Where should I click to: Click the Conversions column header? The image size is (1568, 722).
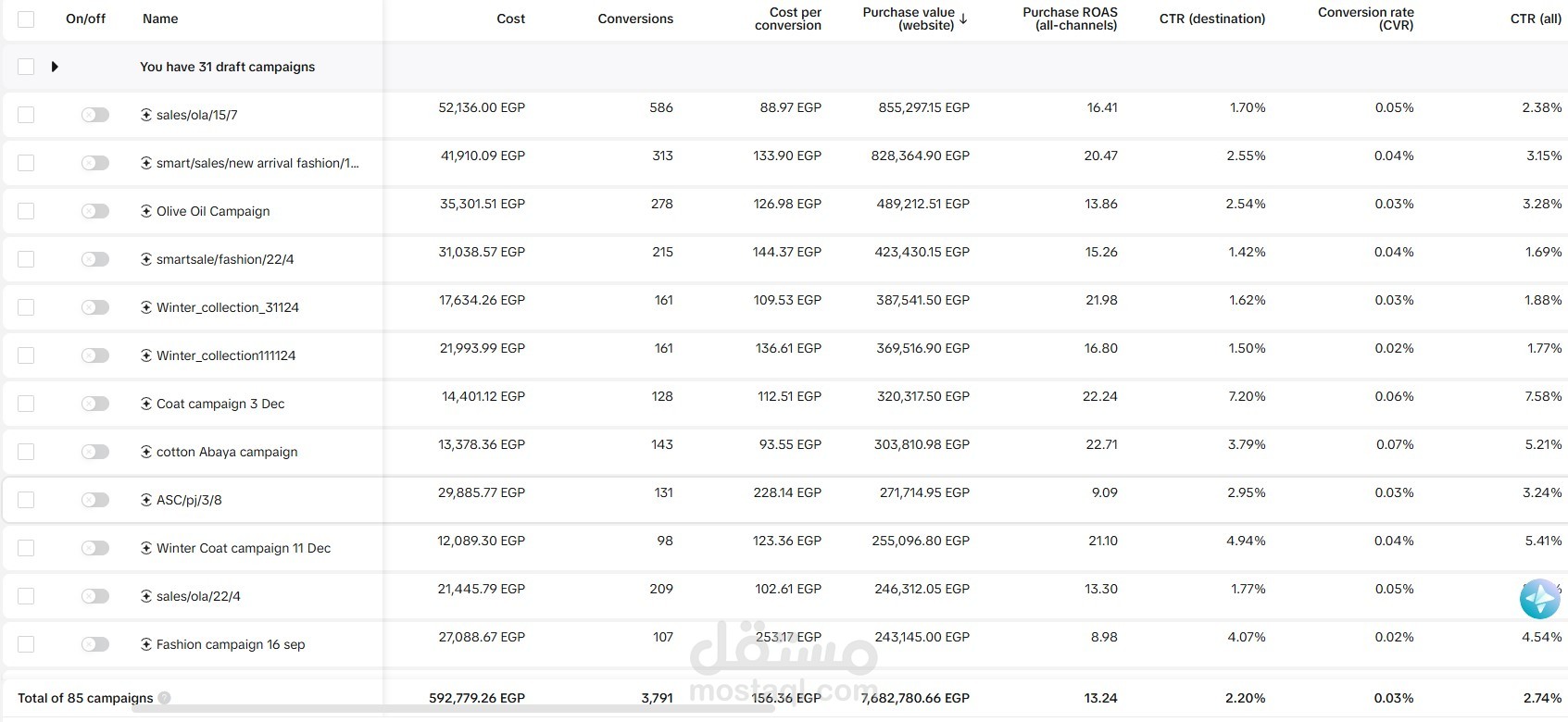click(x=635, y=19)
